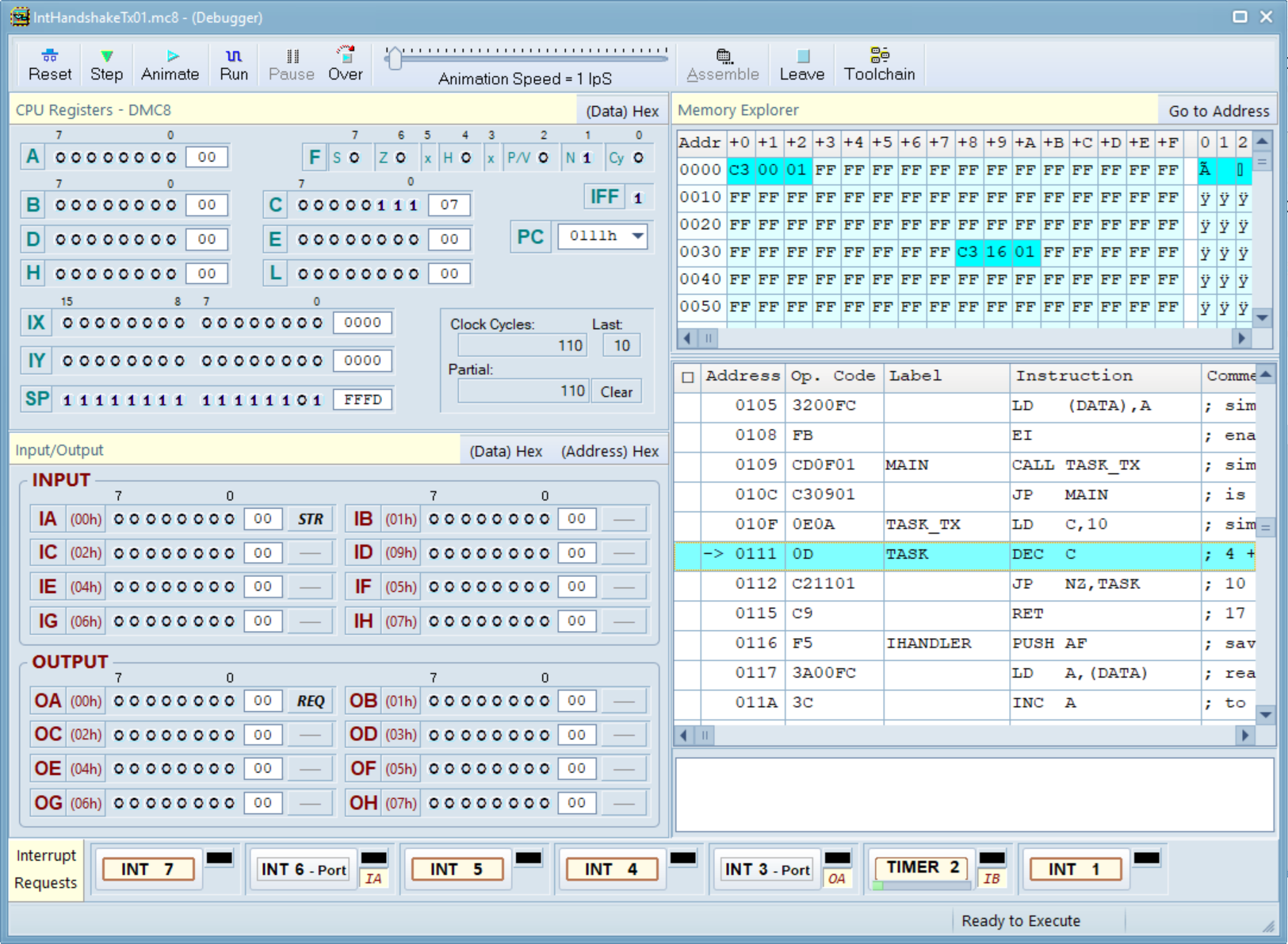Open the Toolchain icon
The width and height of the screenshot is (1288, 944).
click(x=879, y=64)
